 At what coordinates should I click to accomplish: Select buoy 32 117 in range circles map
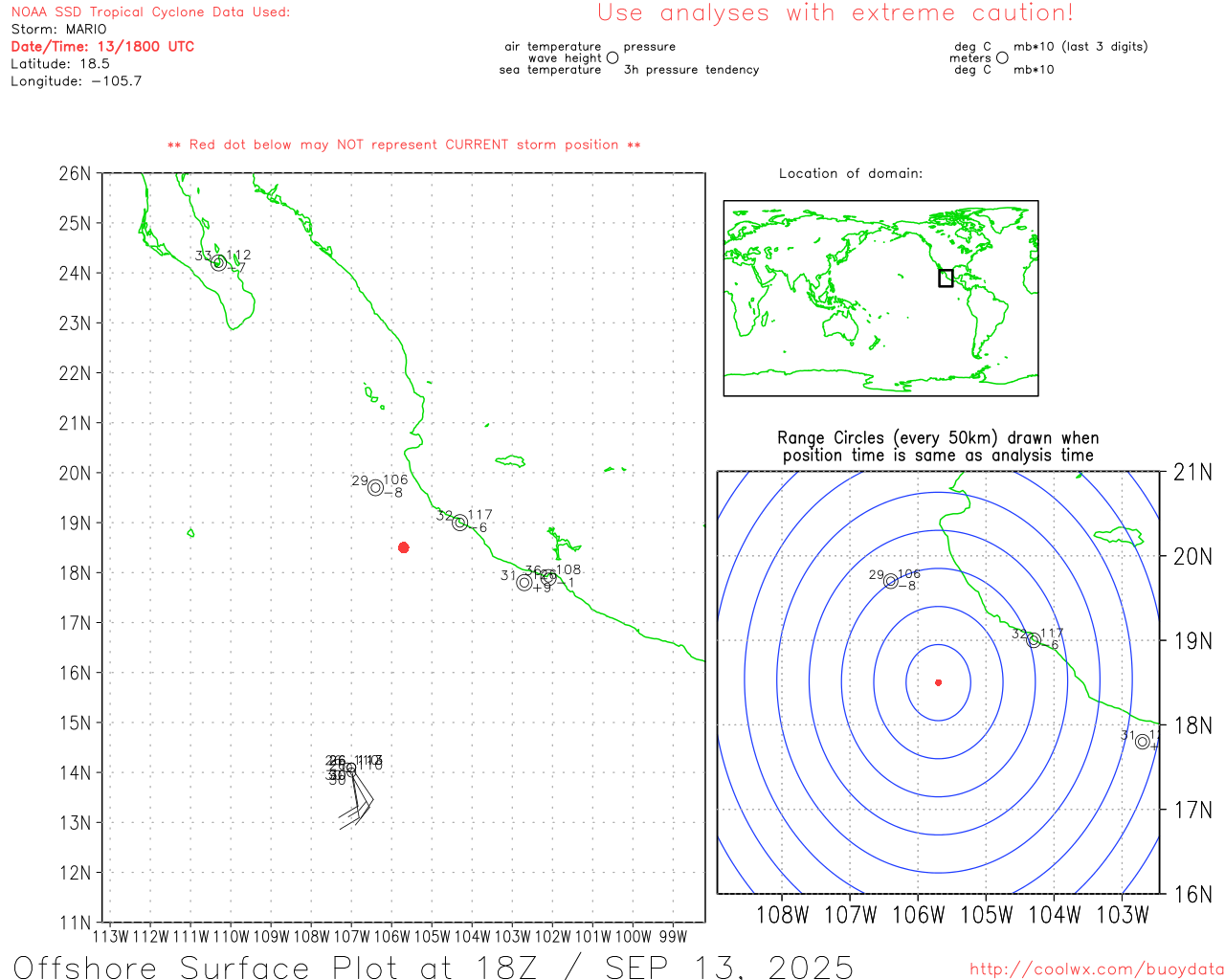(x=1034, y=640)
